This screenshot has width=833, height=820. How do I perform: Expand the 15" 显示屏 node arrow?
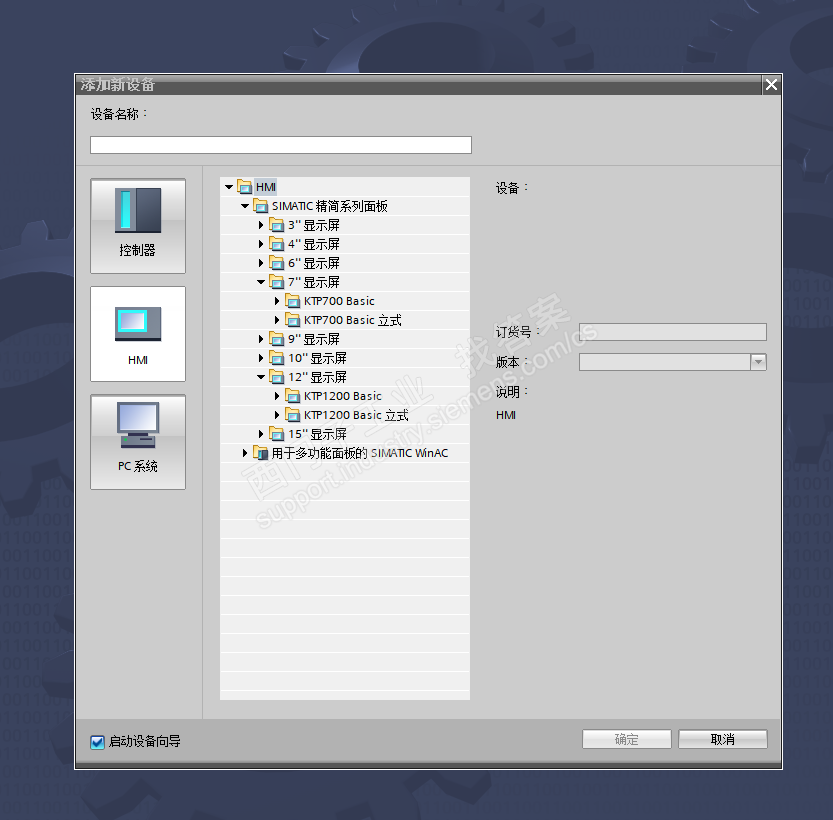click(x=261, y=434)
